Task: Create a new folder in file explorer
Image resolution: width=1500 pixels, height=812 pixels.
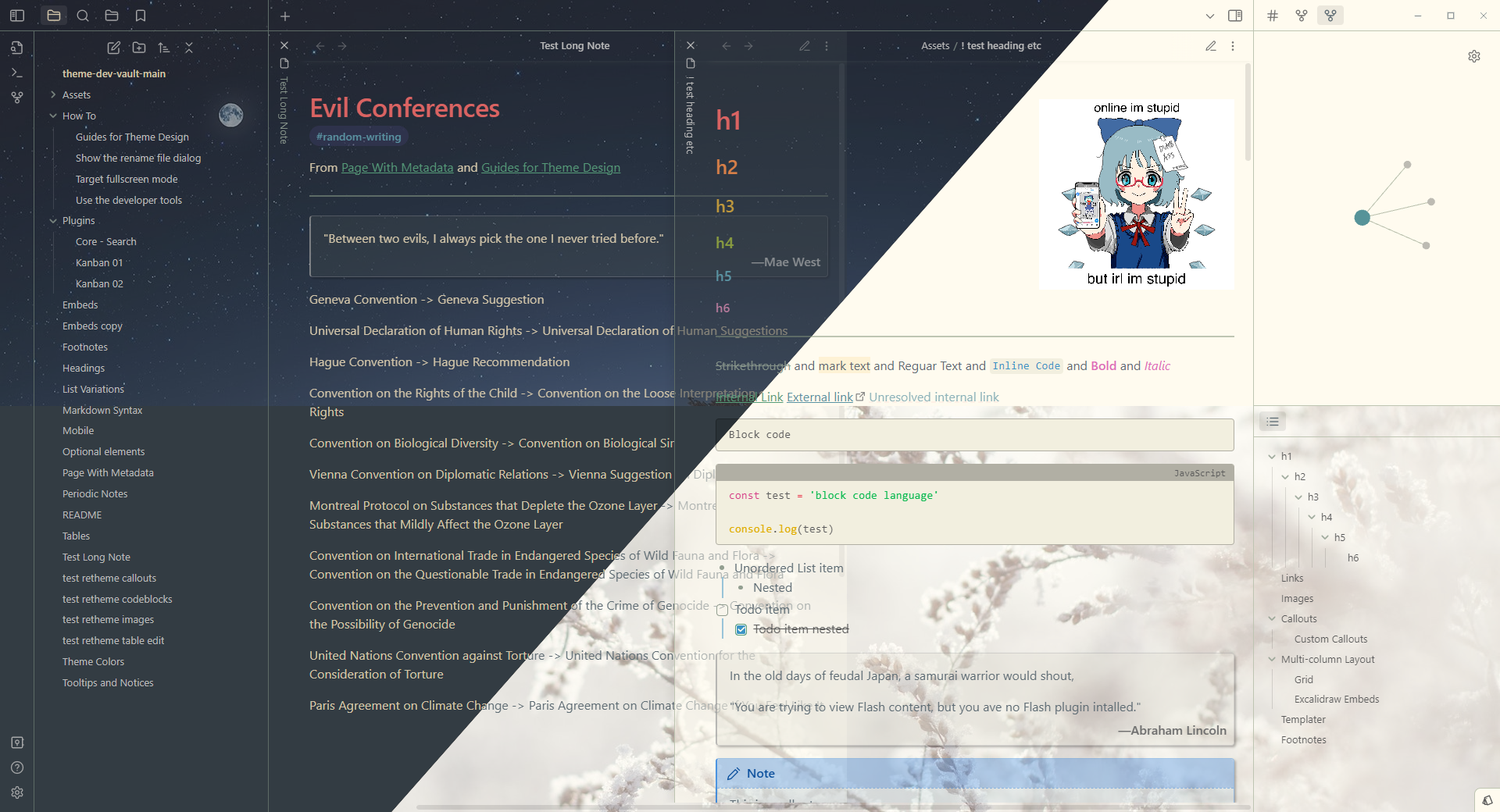Action: pyautogui.click(x=139, y=48)
